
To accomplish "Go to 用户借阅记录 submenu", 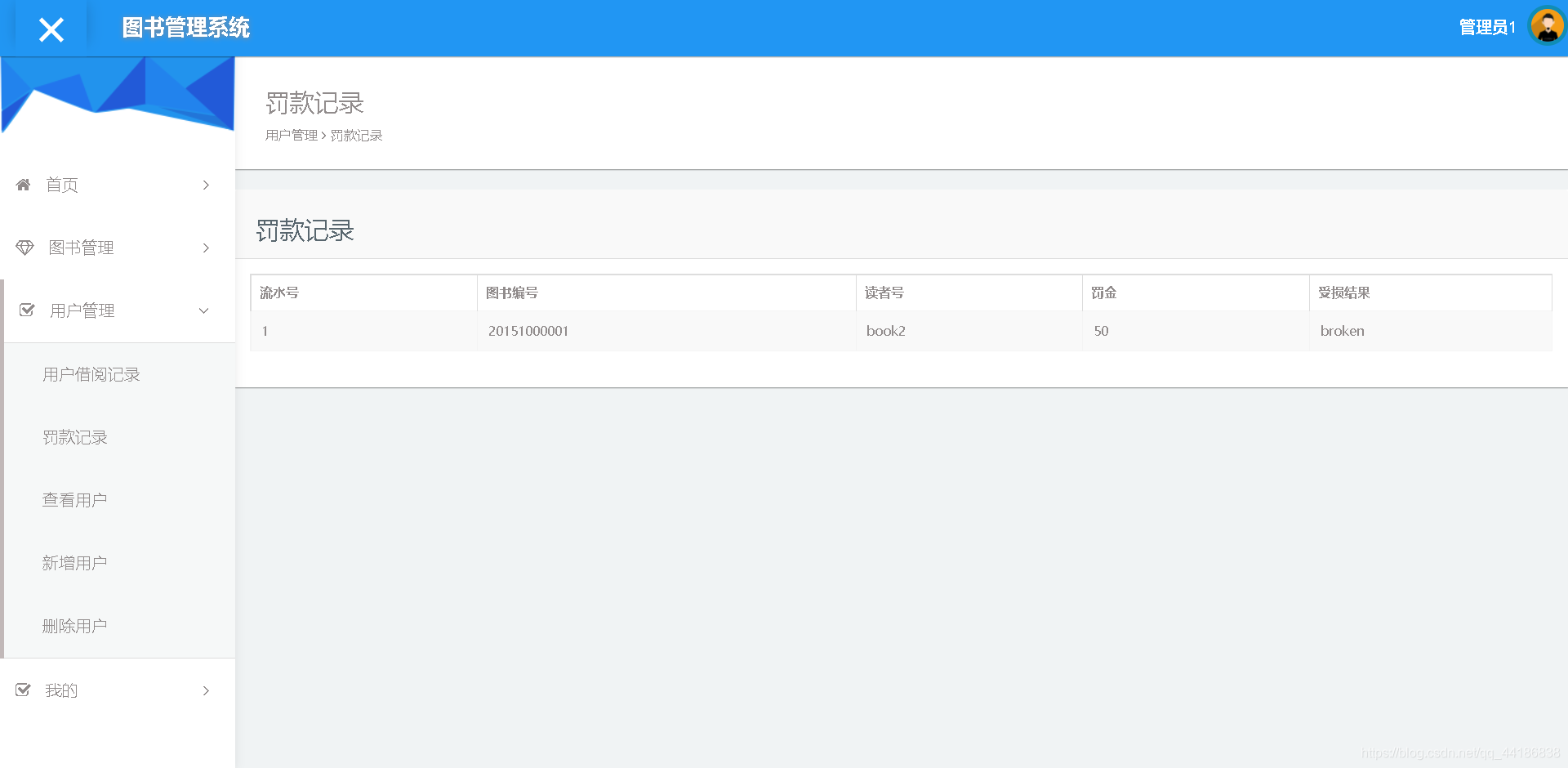I will point(91,374).
